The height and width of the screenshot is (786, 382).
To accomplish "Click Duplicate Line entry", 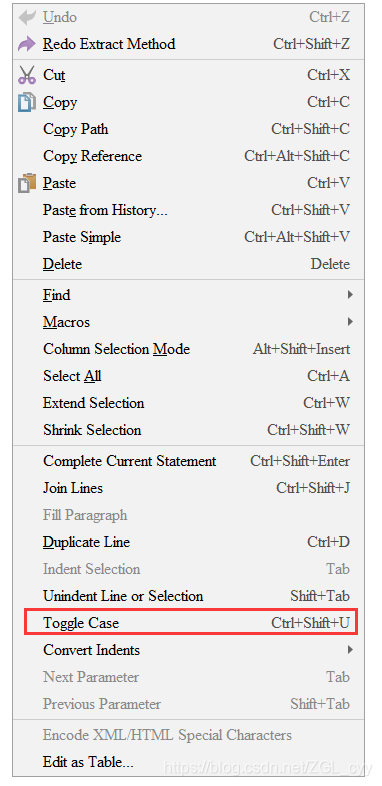I will 188,542.
